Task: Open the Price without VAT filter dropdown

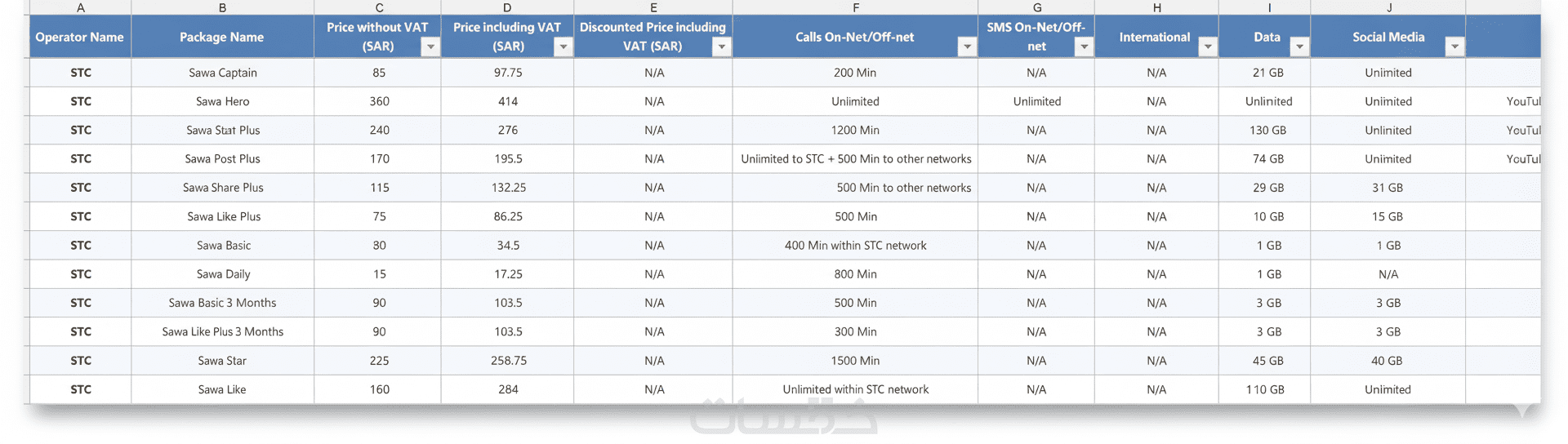Action: click(430, 47)
